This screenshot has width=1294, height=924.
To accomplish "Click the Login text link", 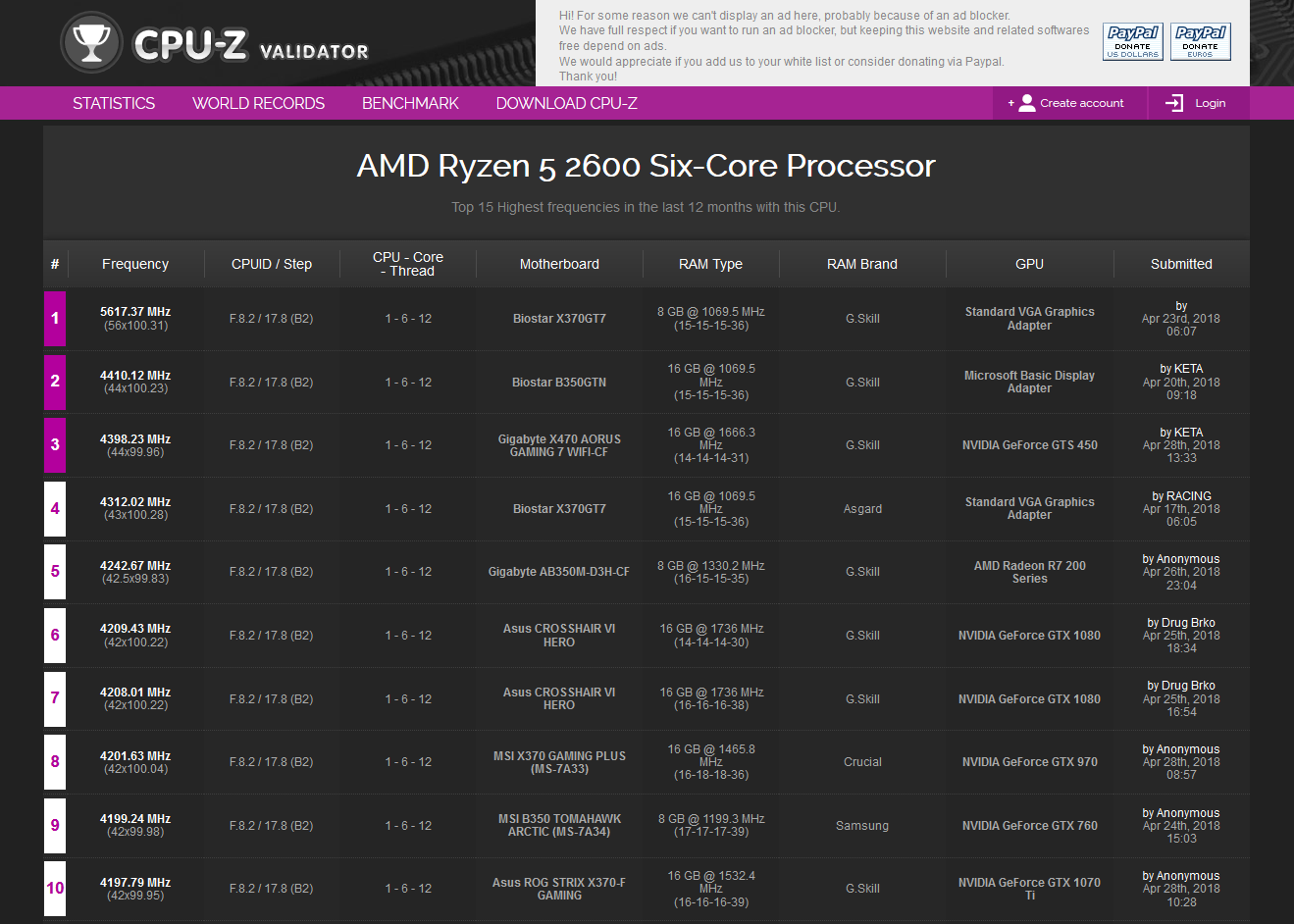I will (x=1210, y=103).
